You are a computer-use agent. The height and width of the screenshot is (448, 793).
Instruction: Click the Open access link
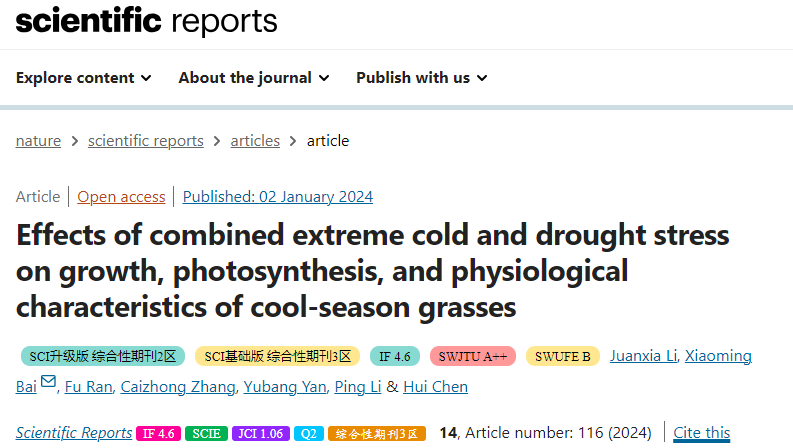pyautogui.click(x=121, y=197)
